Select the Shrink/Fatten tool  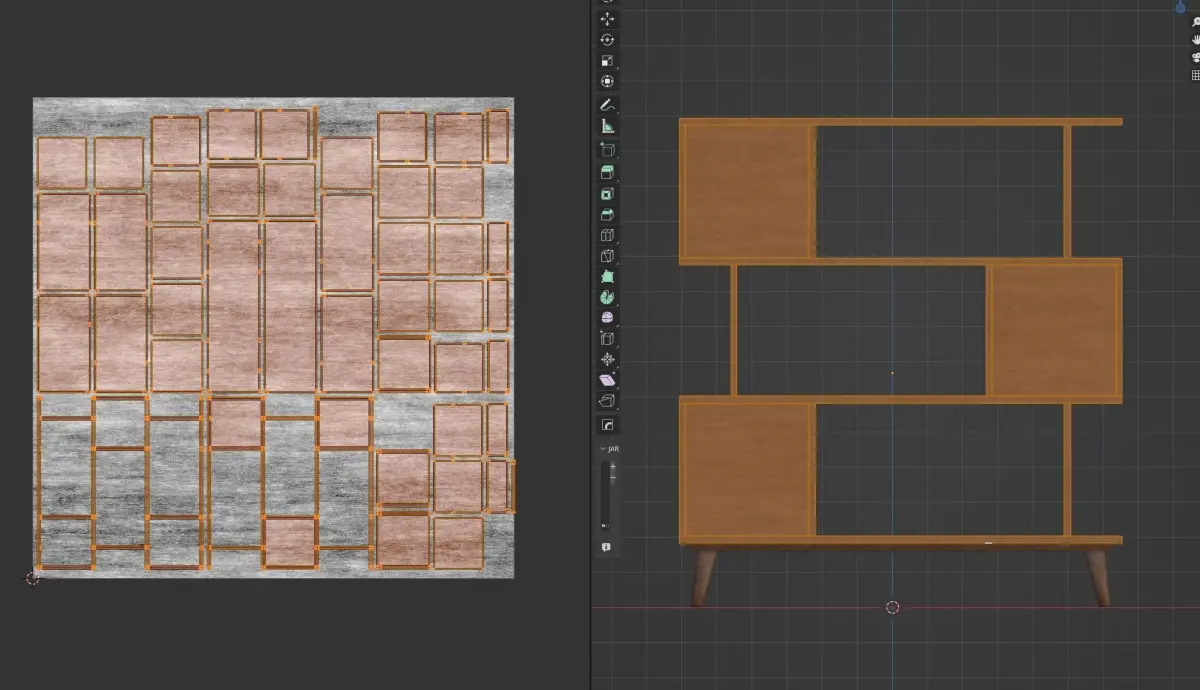(607, 359)
